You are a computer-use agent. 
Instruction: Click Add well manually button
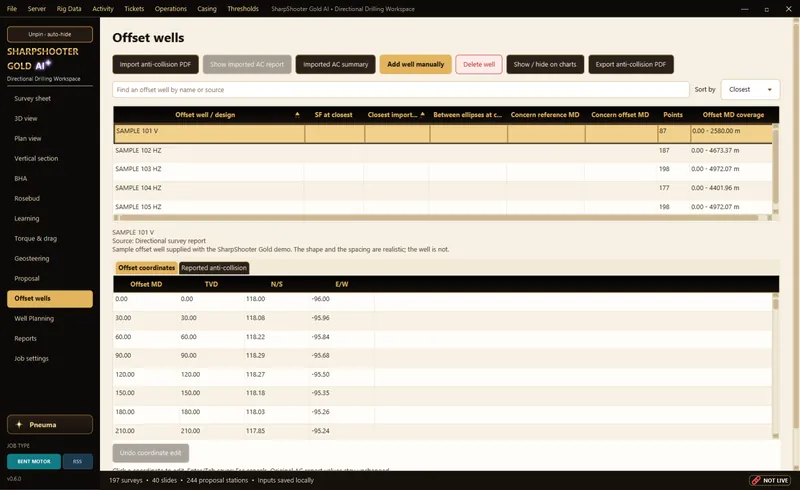[415, 64]
